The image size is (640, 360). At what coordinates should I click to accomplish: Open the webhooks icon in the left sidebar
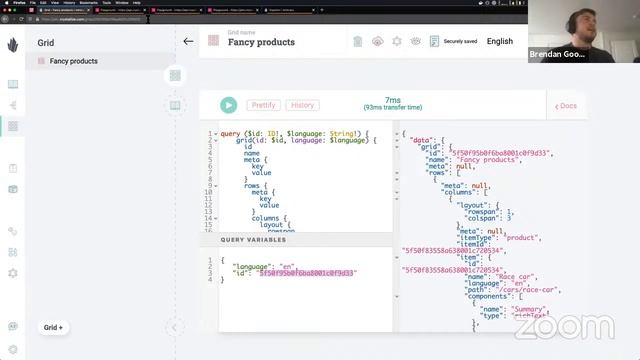[x=13, y=231]
